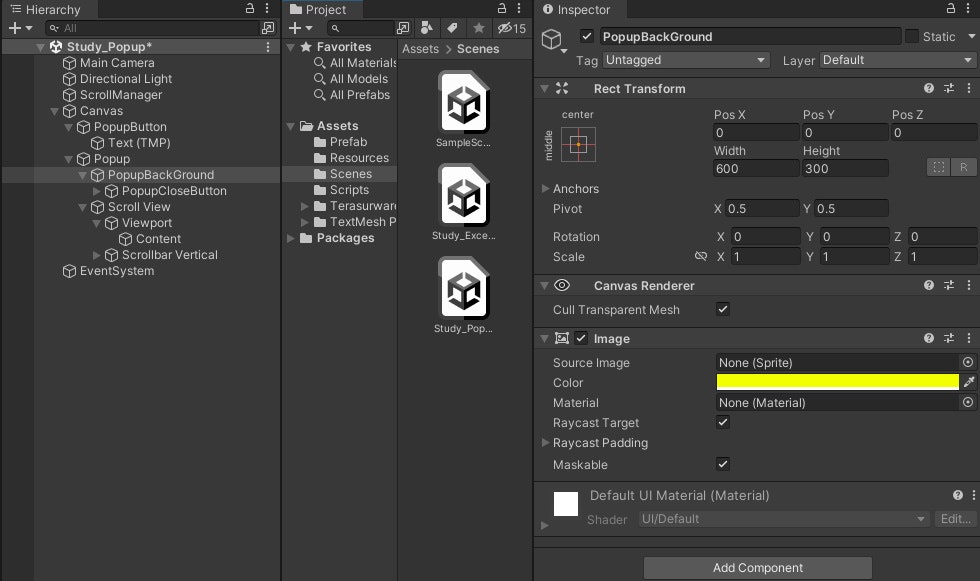
Task: Open Image component help reference
Action: tap(929, 339)
